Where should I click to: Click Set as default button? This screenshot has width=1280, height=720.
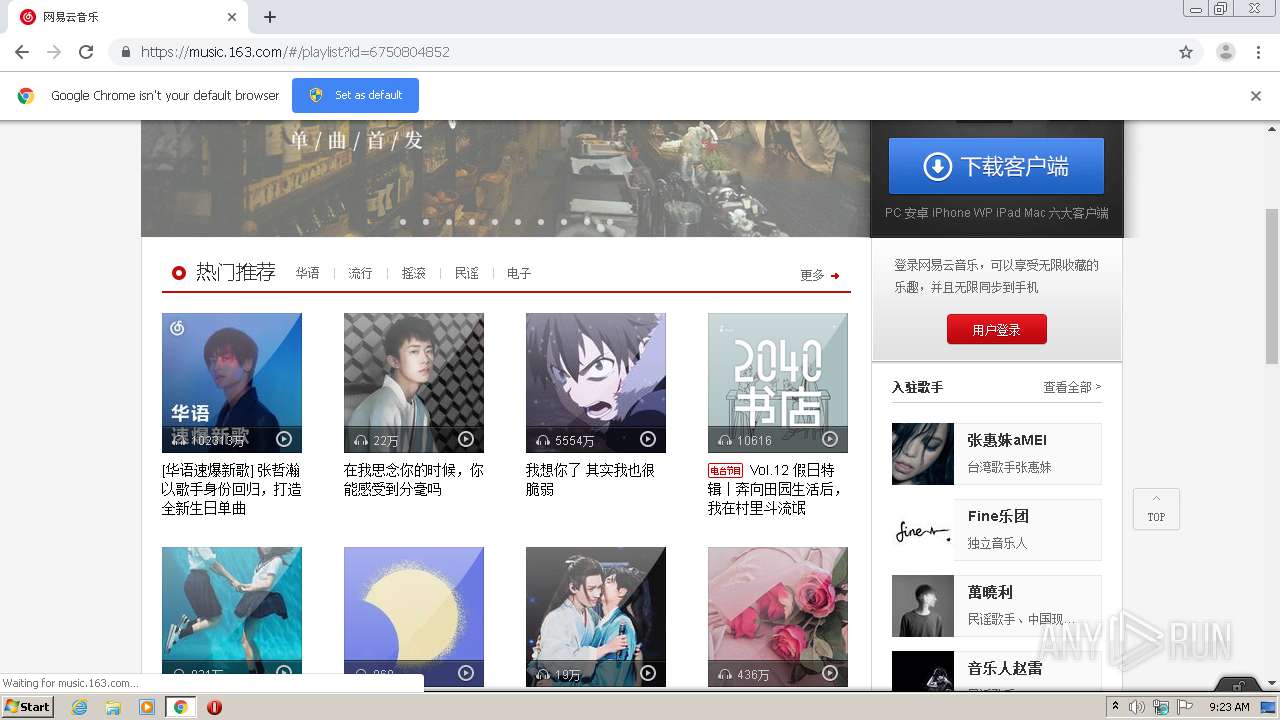click(x=355, y=95)
